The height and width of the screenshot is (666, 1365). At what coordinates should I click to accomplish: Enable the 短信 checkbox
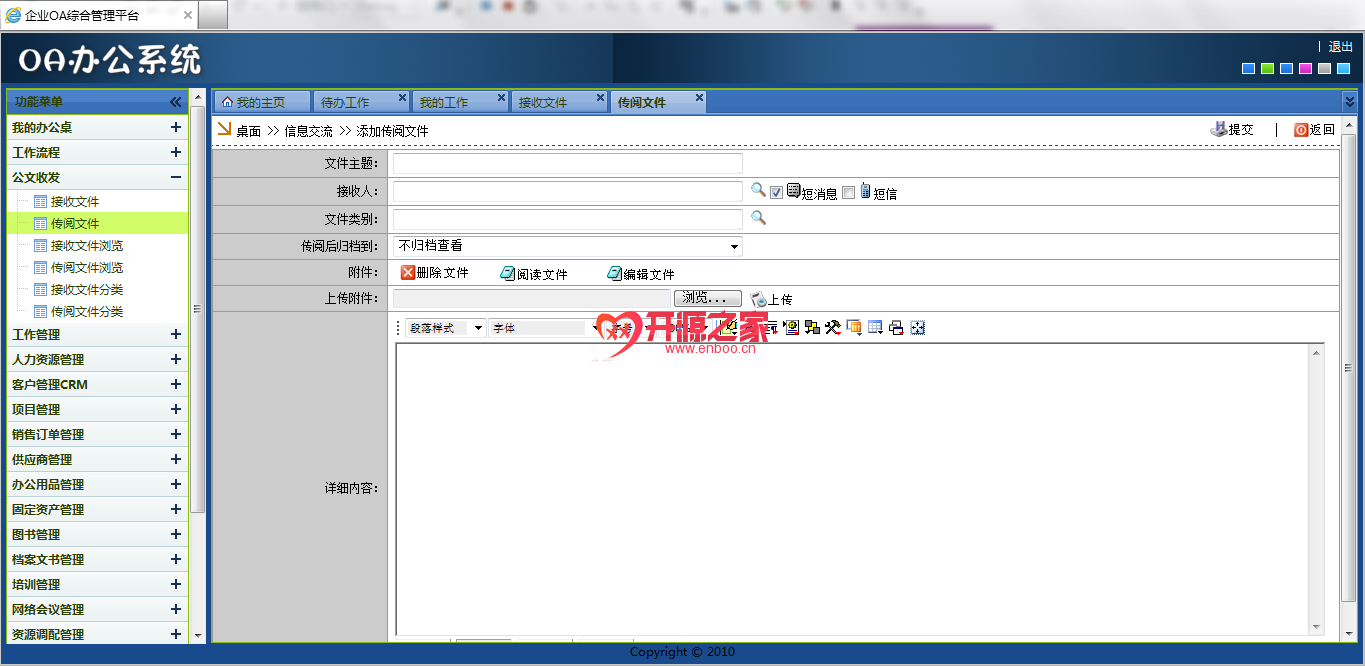[x=849, y=193]
